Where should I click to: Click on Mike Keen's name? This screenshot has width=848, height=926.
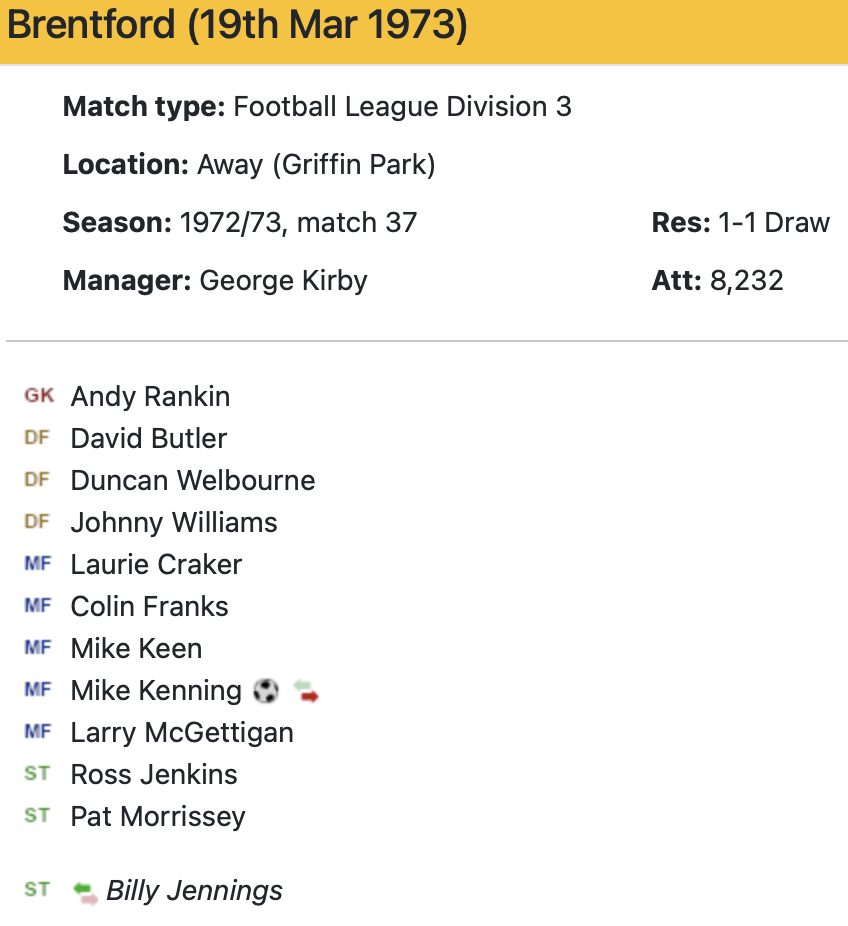[136, 649]
